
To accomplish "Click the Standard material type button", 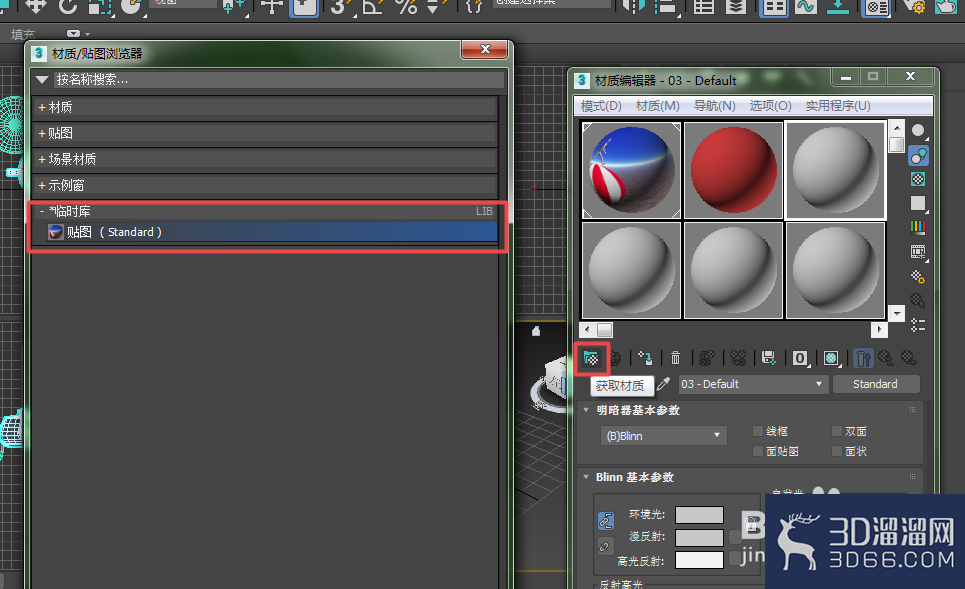I will pyautogui.click(x=875, y=384).
